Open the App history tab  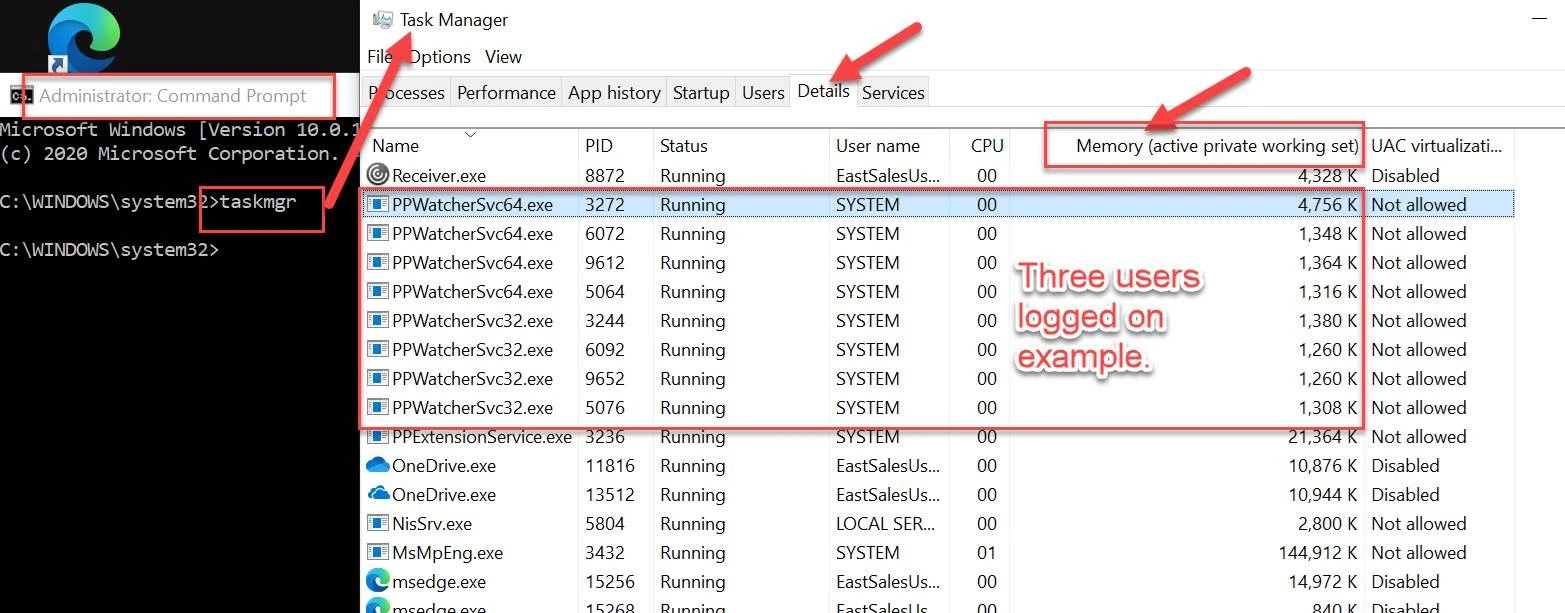[614, 93]
